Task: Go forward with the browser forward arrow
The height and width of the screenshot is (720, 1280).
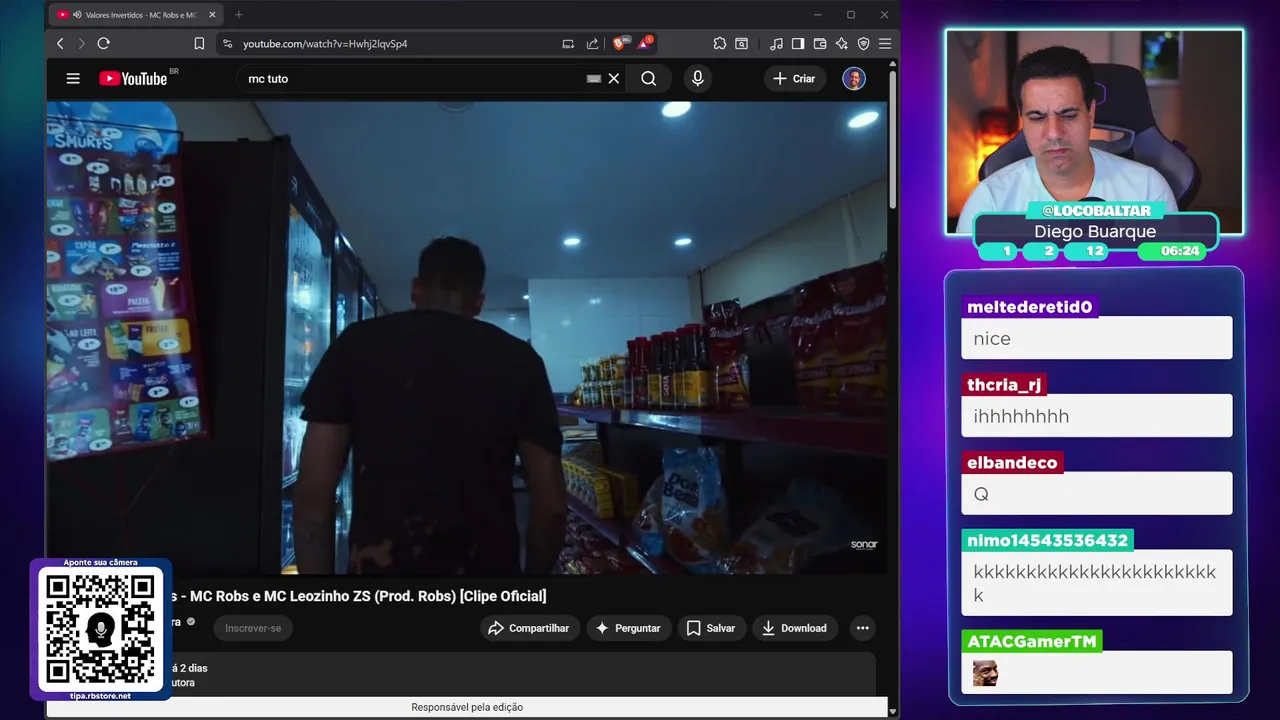Action: click(82, 44)
